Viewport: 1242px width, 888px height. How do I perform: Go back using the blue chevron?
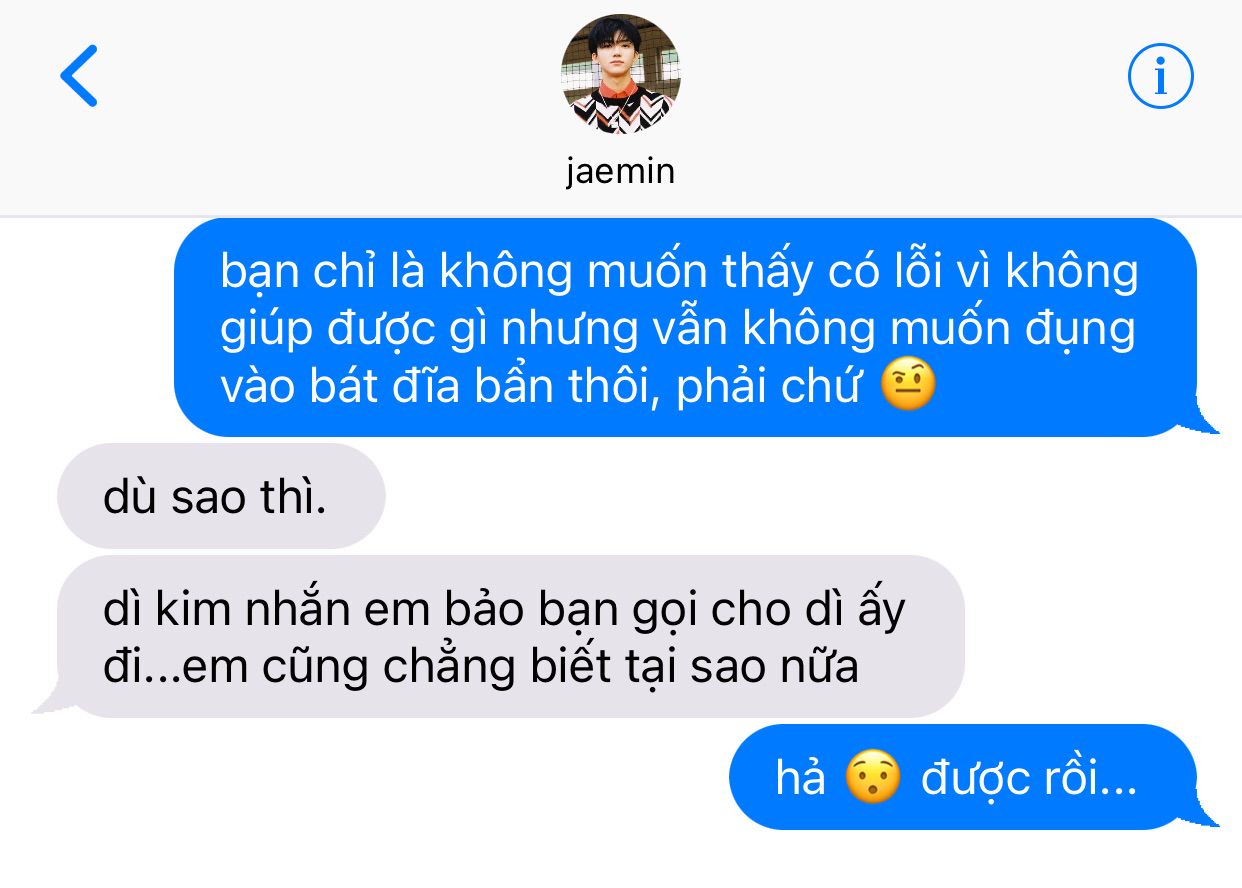click(x=79, y=75)
